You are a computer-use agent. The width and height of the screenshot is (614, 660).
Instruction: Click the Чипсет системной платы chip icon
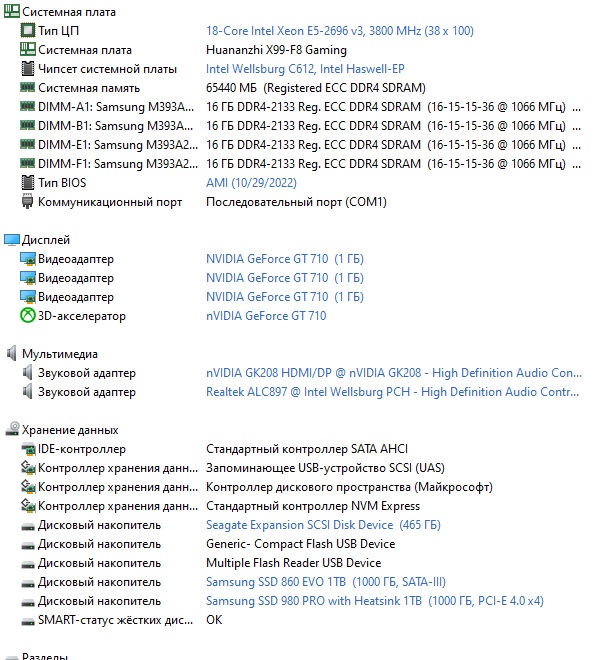28,68
